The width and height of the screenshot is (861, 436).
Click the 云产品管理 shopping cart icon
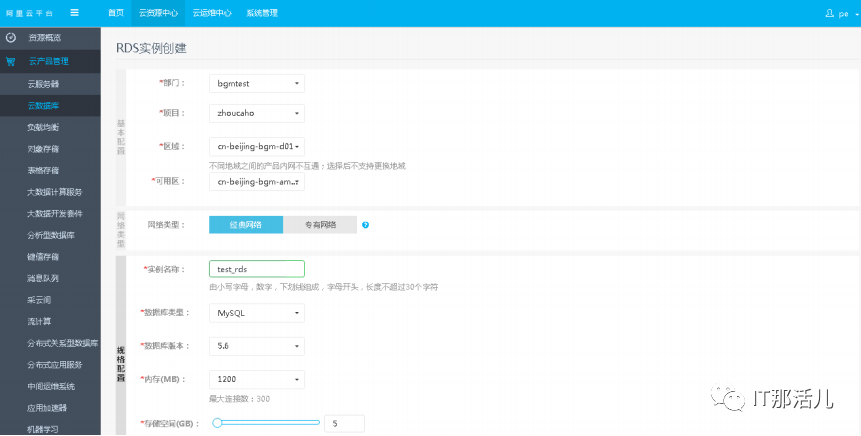(x=10, y=62)
